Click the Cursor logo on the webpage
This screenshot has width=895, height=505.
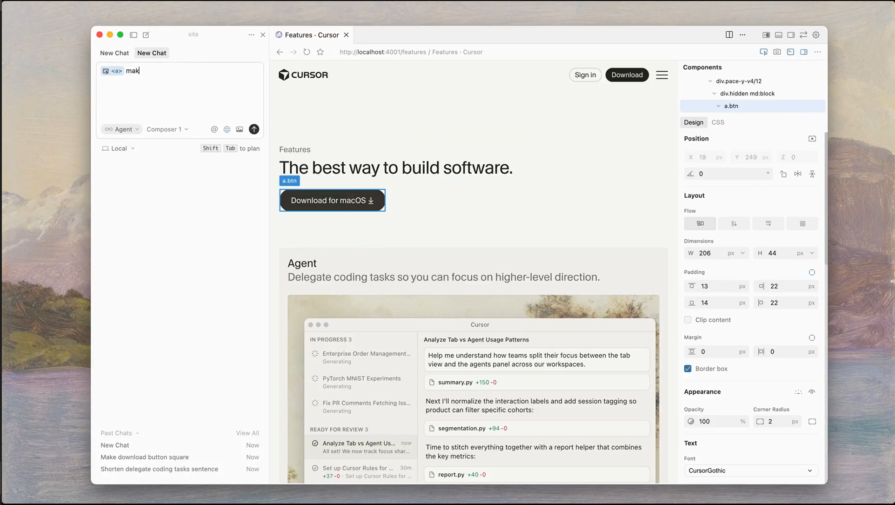[303, 75]
